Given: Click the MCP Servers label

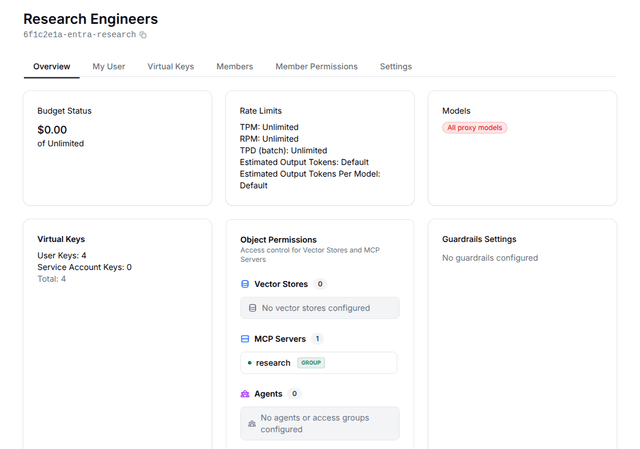Looking at the screenshot, I should (x=280, y=339).
